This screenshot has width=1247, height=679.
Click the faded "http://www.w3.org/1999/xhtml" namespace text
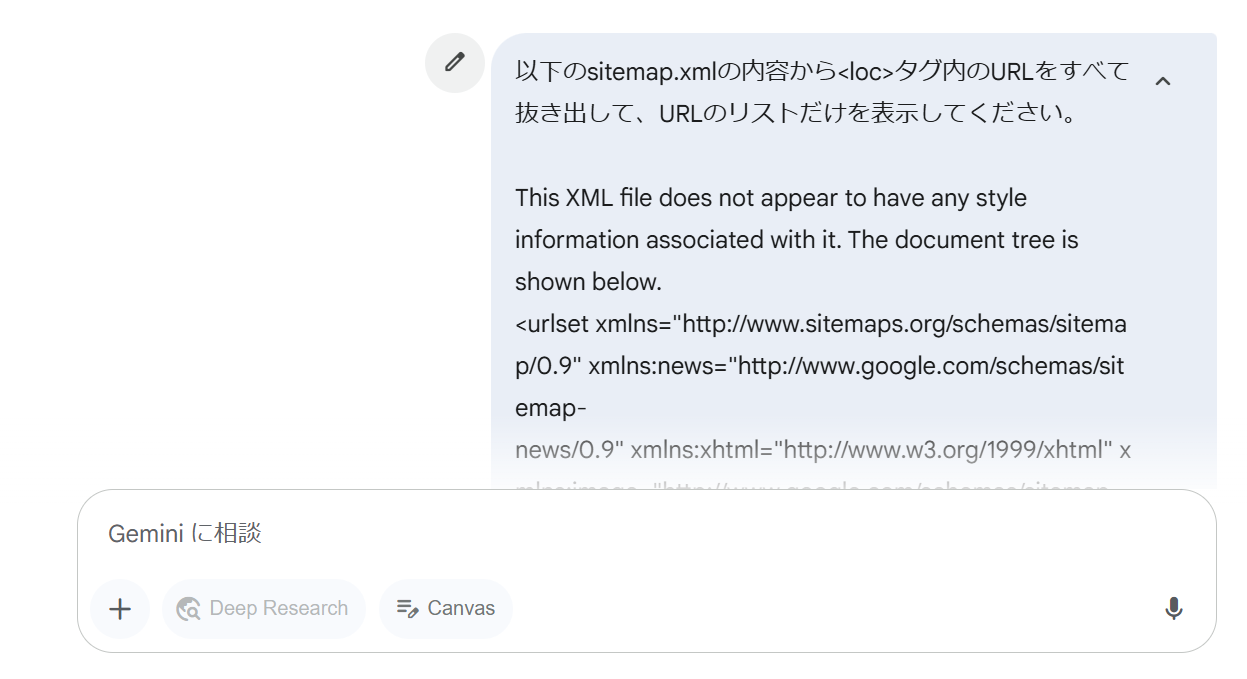[948, 450]
